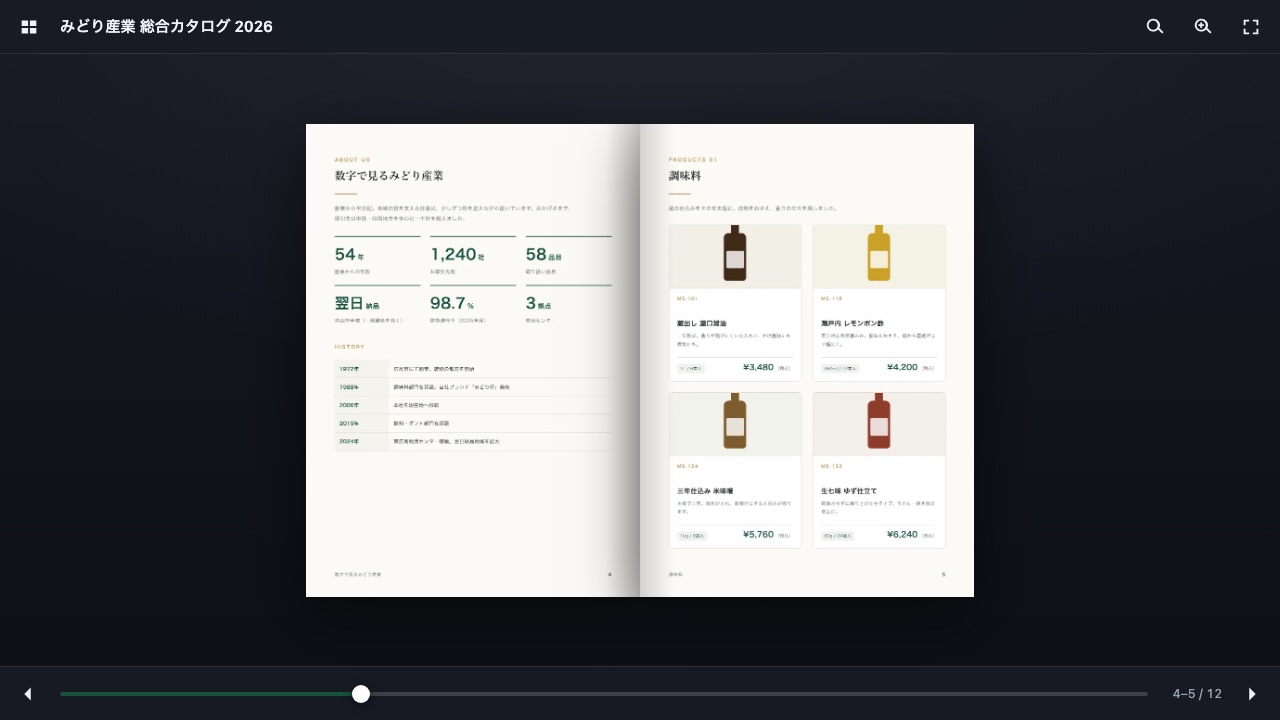
Task: Click the 4–5 / 12 page indicator
Action: (1197, 694)
